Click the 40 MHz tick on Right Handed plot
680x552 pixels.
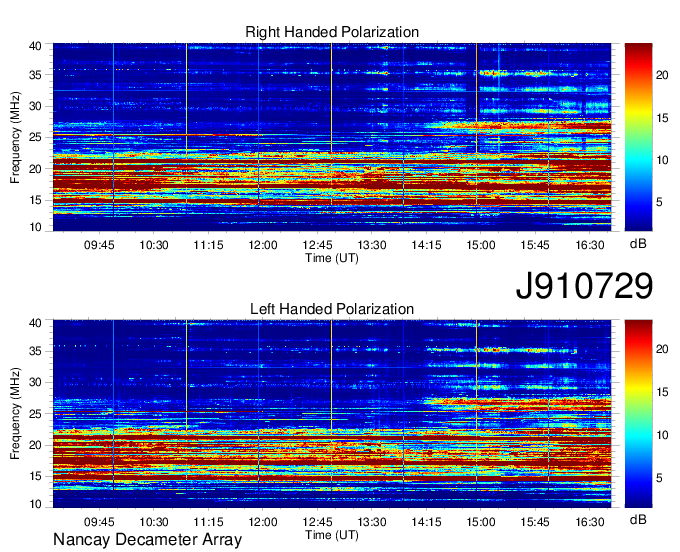point(35,46)
